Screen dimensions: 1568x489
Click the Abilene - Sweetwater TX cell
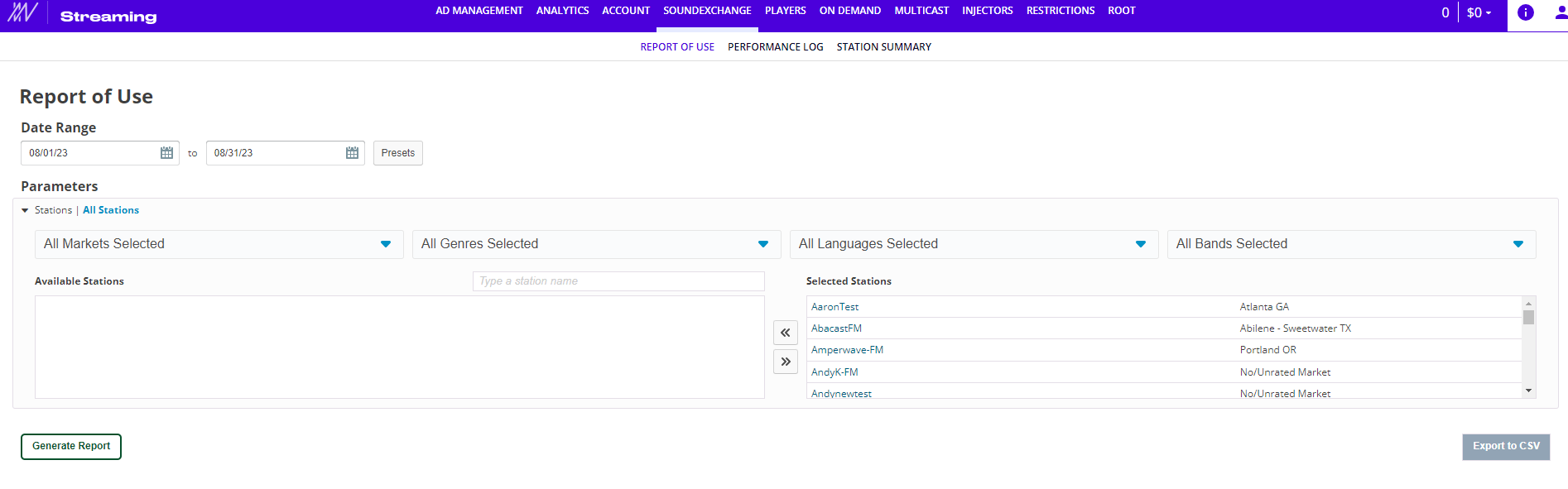[1295, 328]
